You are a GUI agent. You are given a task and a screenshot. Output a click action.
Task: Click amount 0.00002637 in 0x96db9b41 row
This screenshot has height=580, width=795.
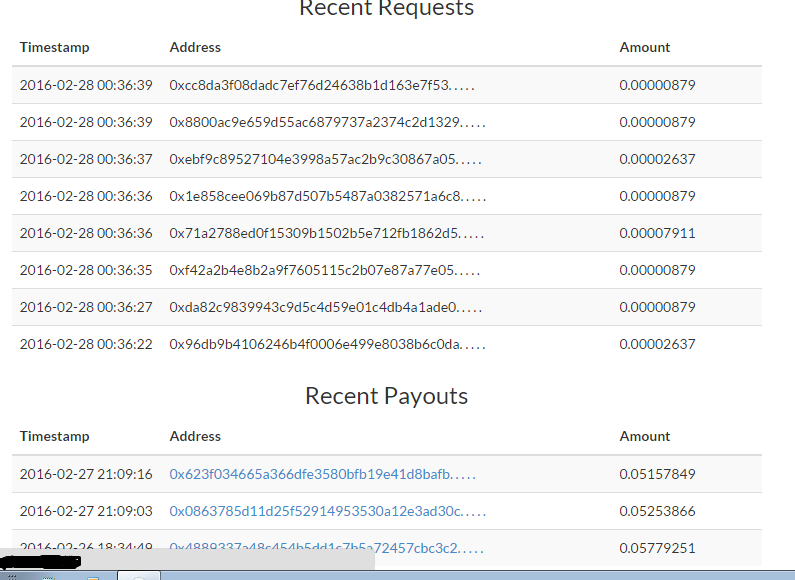pos(657,344)
